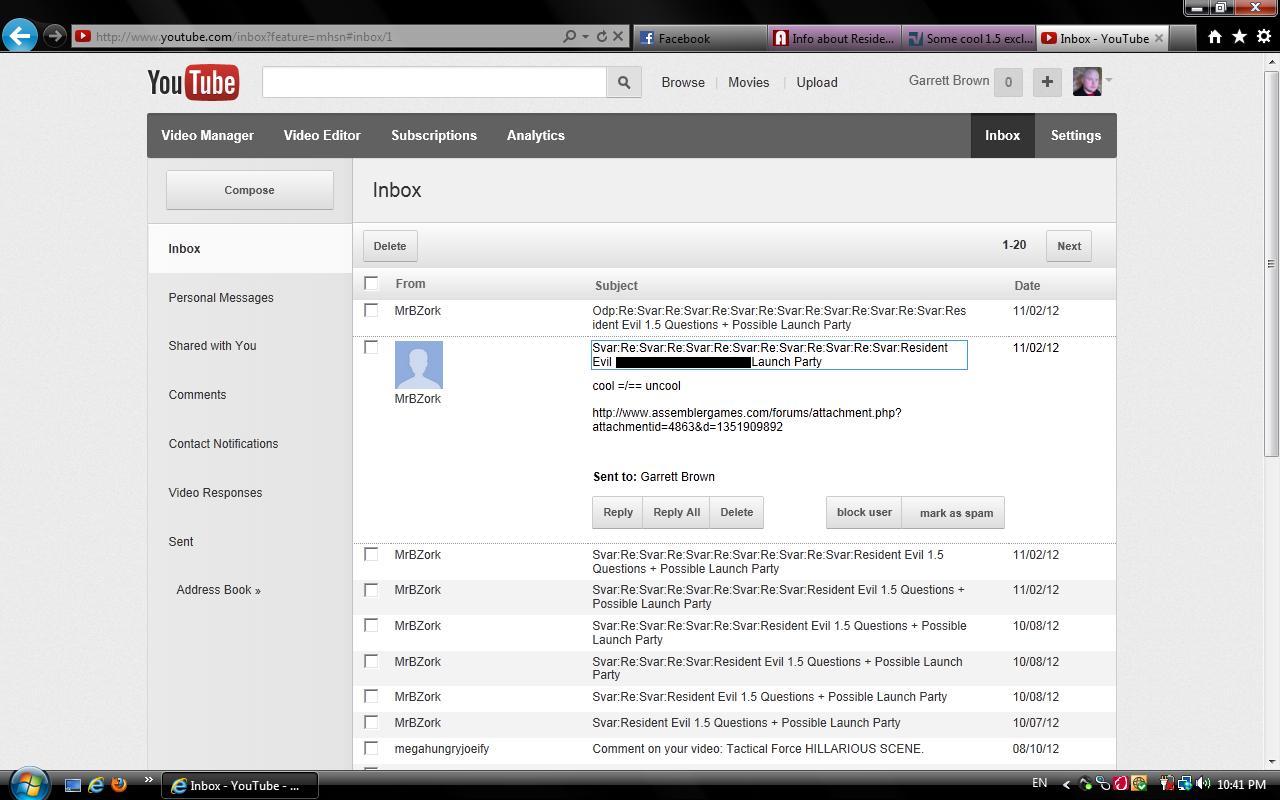Go to Next page of messages
Screen dimensions: 1280x800
[1069, 246]
